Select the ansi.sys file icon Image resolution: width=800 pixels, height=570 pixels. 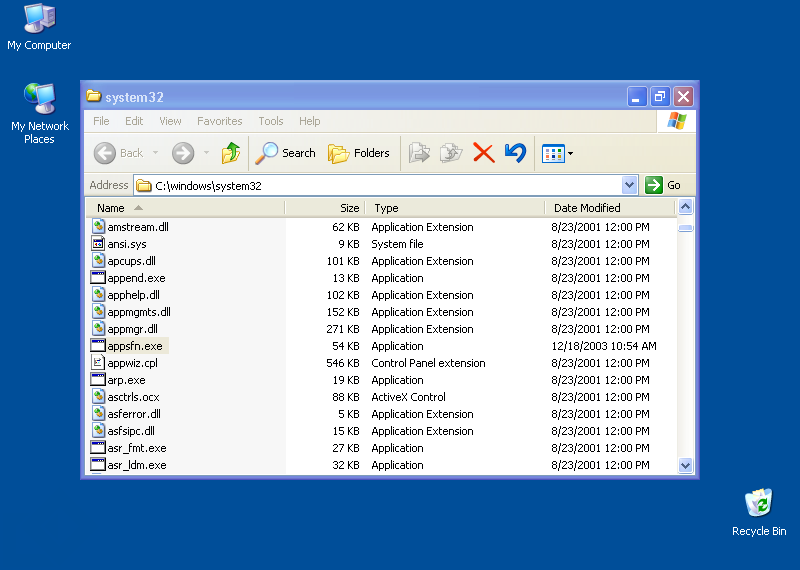click(98, 243)
